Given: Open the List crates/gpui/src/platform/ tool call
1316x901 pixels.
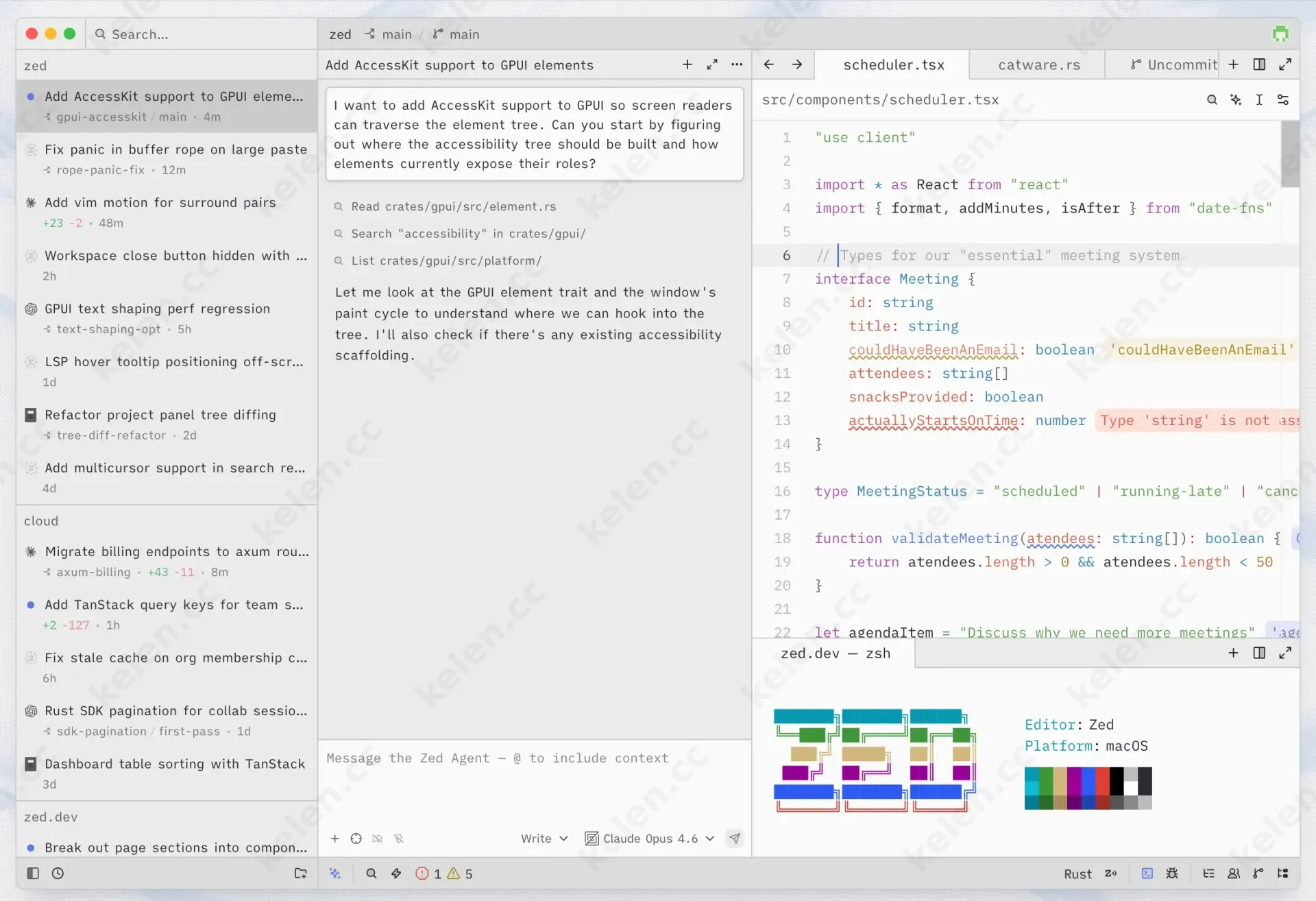Looking at the screenshot, I should [x=438, y=261].
